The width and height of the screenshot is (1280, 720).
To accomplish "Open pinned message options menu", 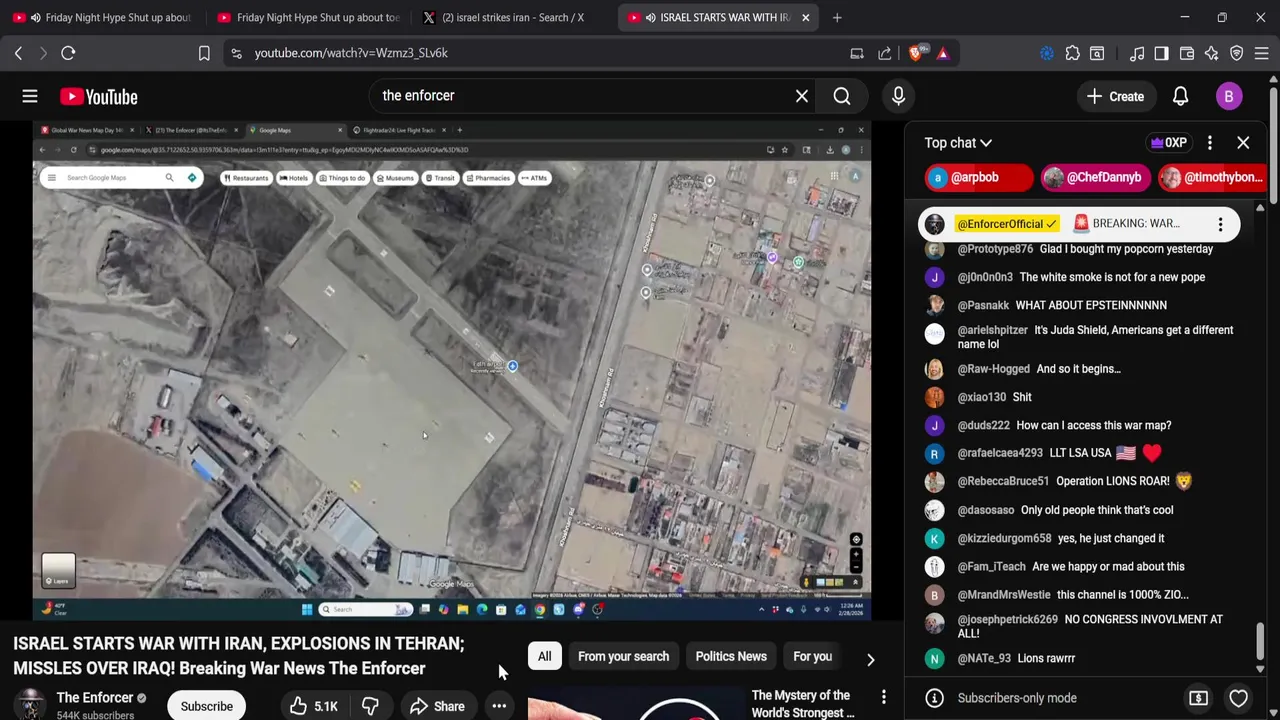I will 1220,224.
